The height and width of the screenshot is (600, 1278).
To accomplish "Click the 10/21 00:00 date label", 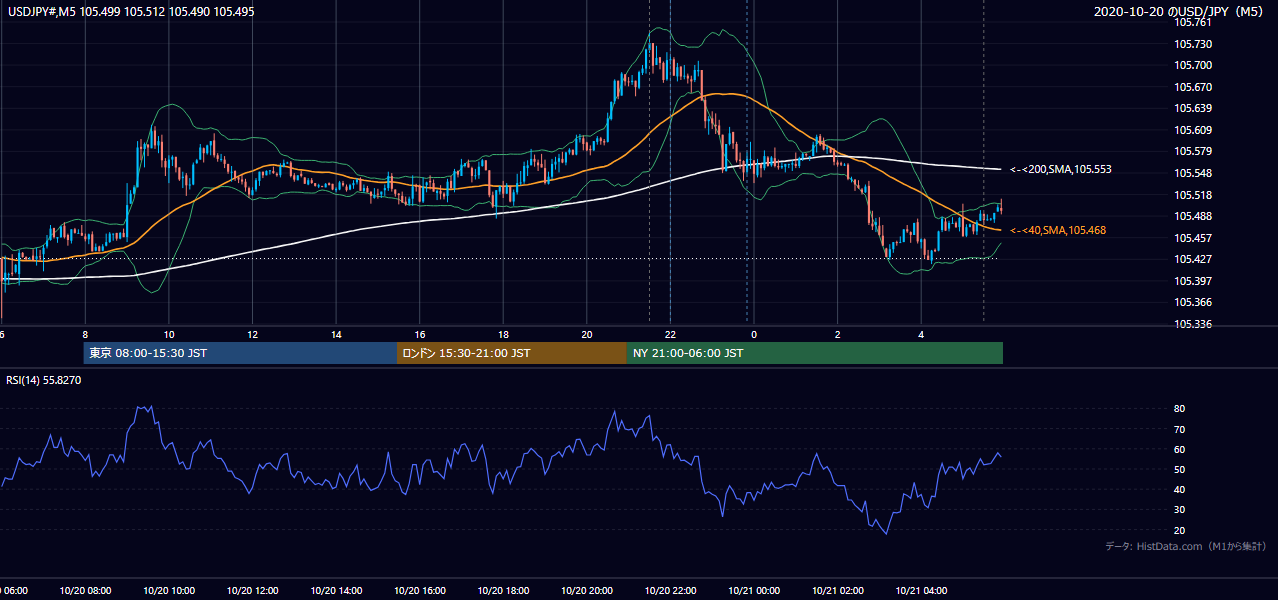I will pyautogui.click(x=754, y=590).
